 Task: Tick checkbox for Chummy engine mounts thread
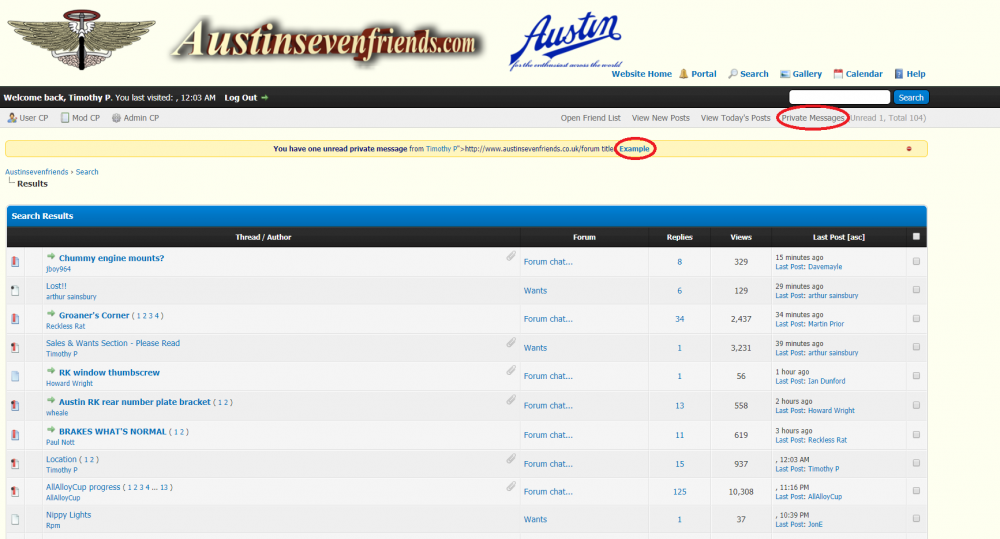point(916,262)
